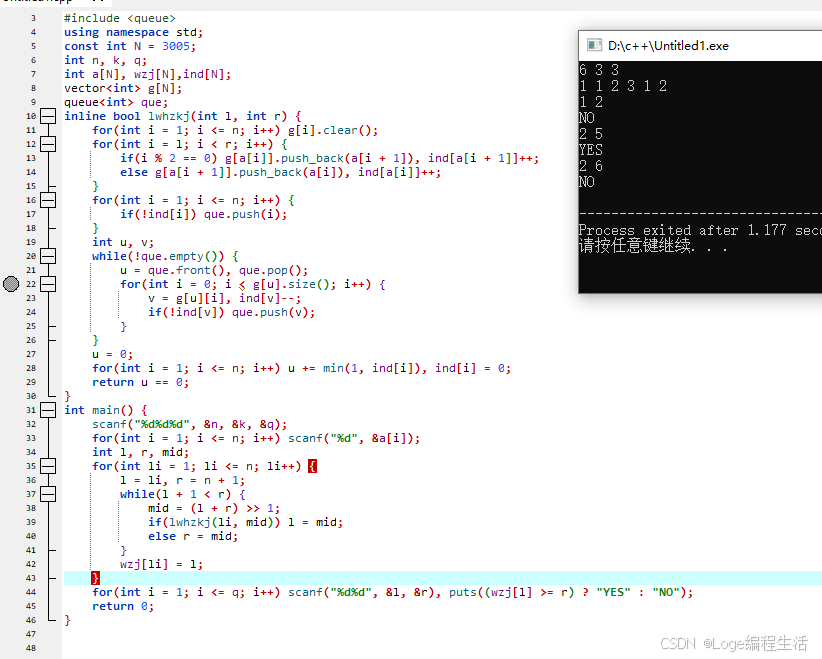The width and height of the screenshot is (822, 659).
Task: Click 'return u == 0;' statement
Action: coord(140,382)
